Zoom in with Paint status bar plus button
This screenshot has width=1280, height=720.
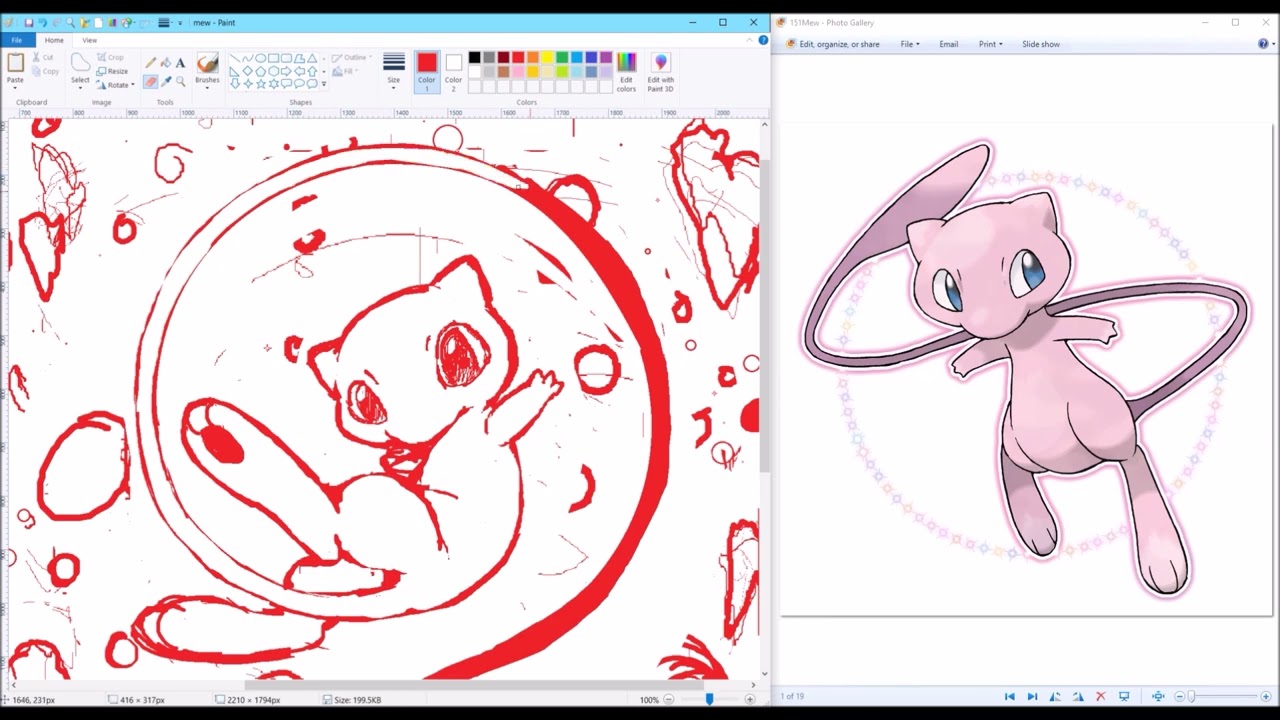[x=750, y=700]
